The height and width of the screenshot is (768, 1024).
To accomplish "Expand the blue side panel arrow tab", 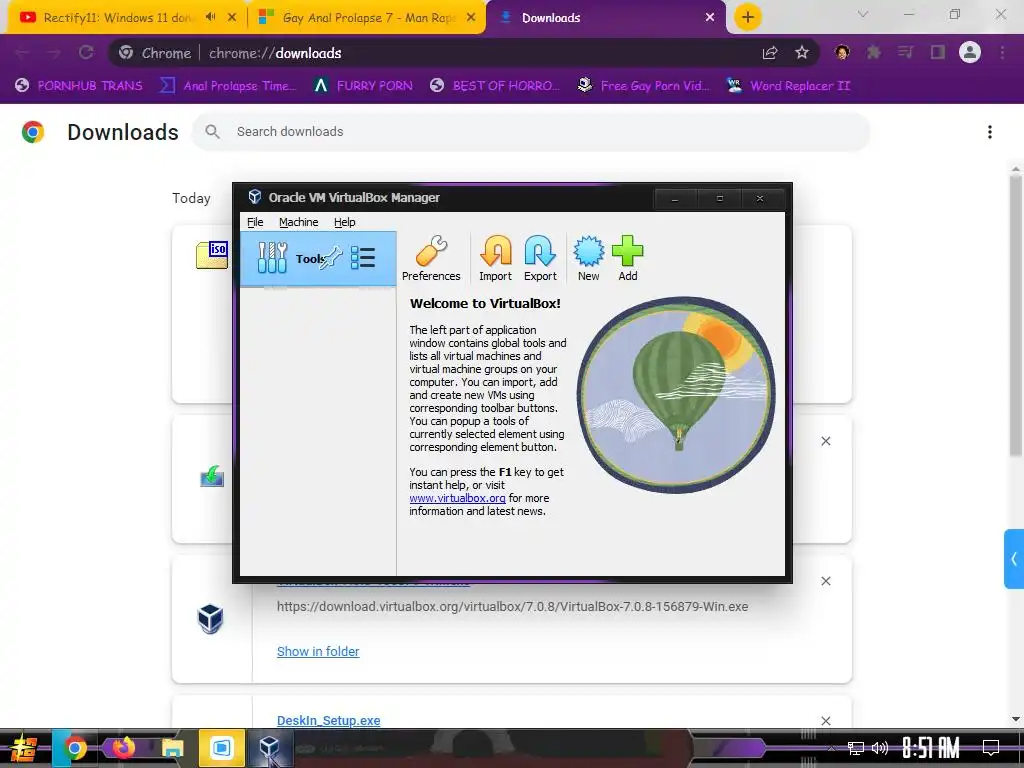I will click(1014, 559).
